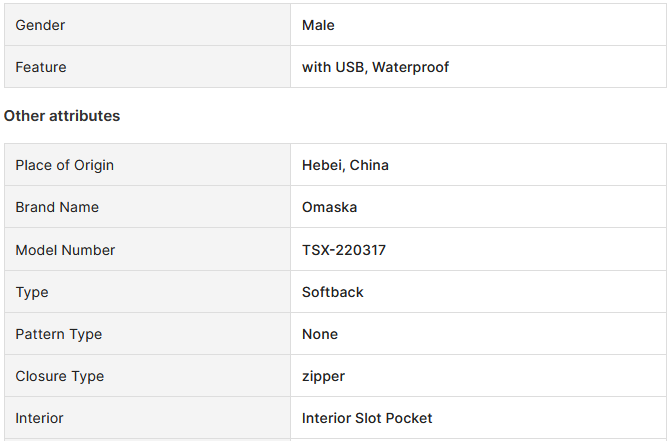Select the None pattern value

point(320,334)
